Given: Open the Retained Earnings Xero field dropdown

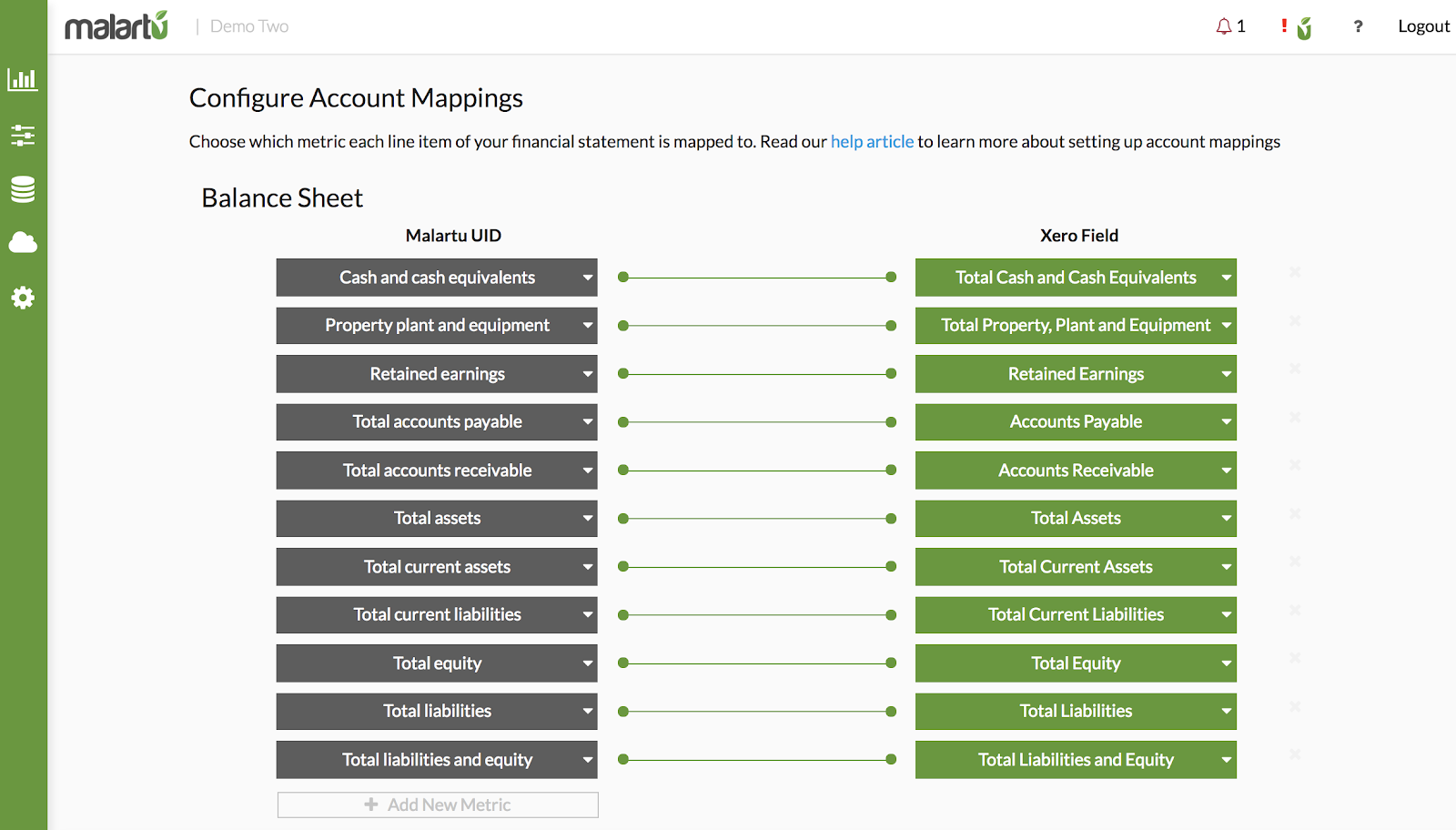Looking at the screenshot, I should (1076, 374).
